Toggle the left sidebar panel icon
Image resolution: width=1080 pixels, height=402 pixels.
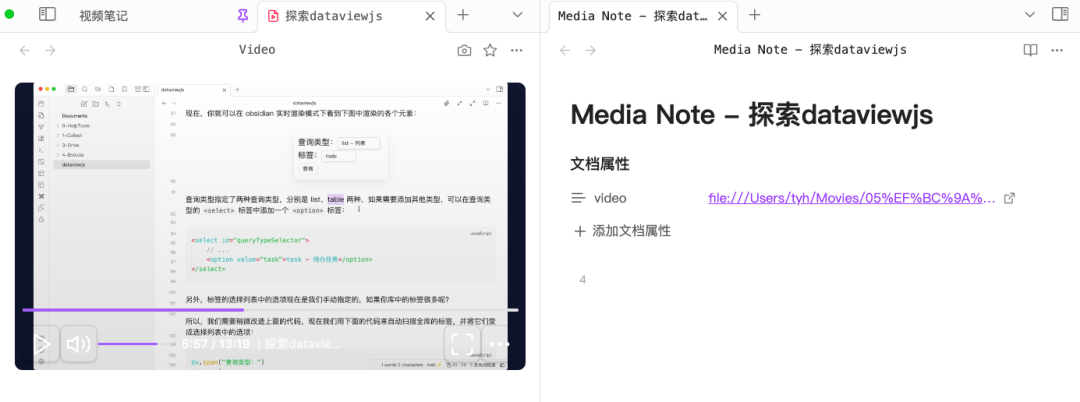[x=47, y=14]
